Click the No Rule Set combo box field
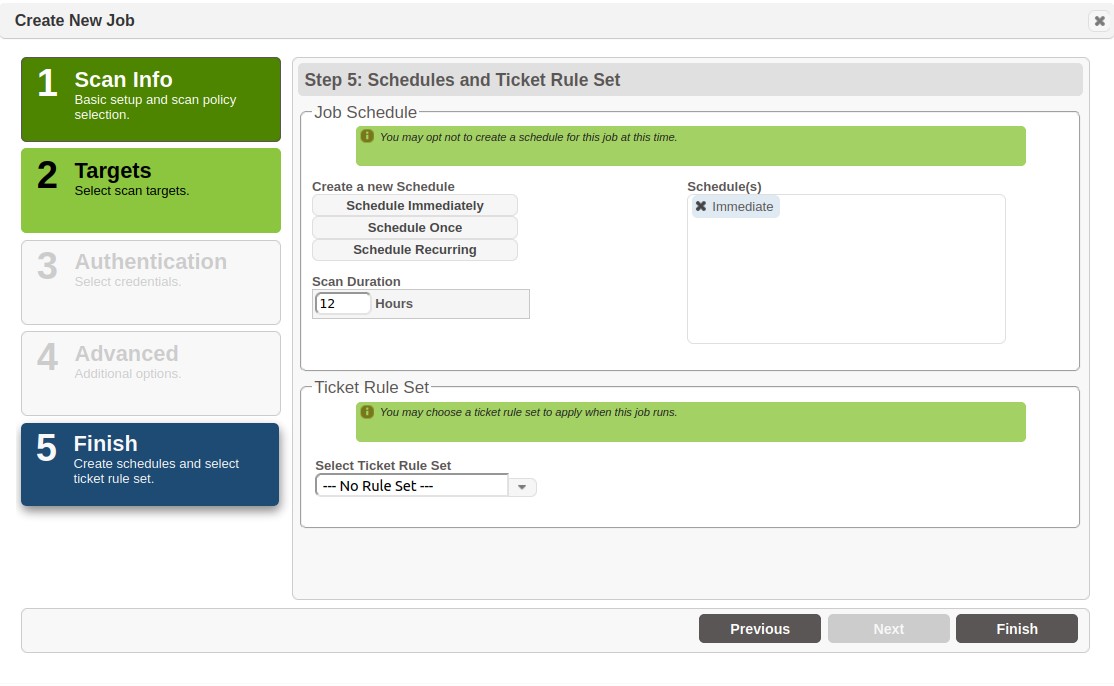The width and height of the screenshot is (1114, 686). [411, 486]
